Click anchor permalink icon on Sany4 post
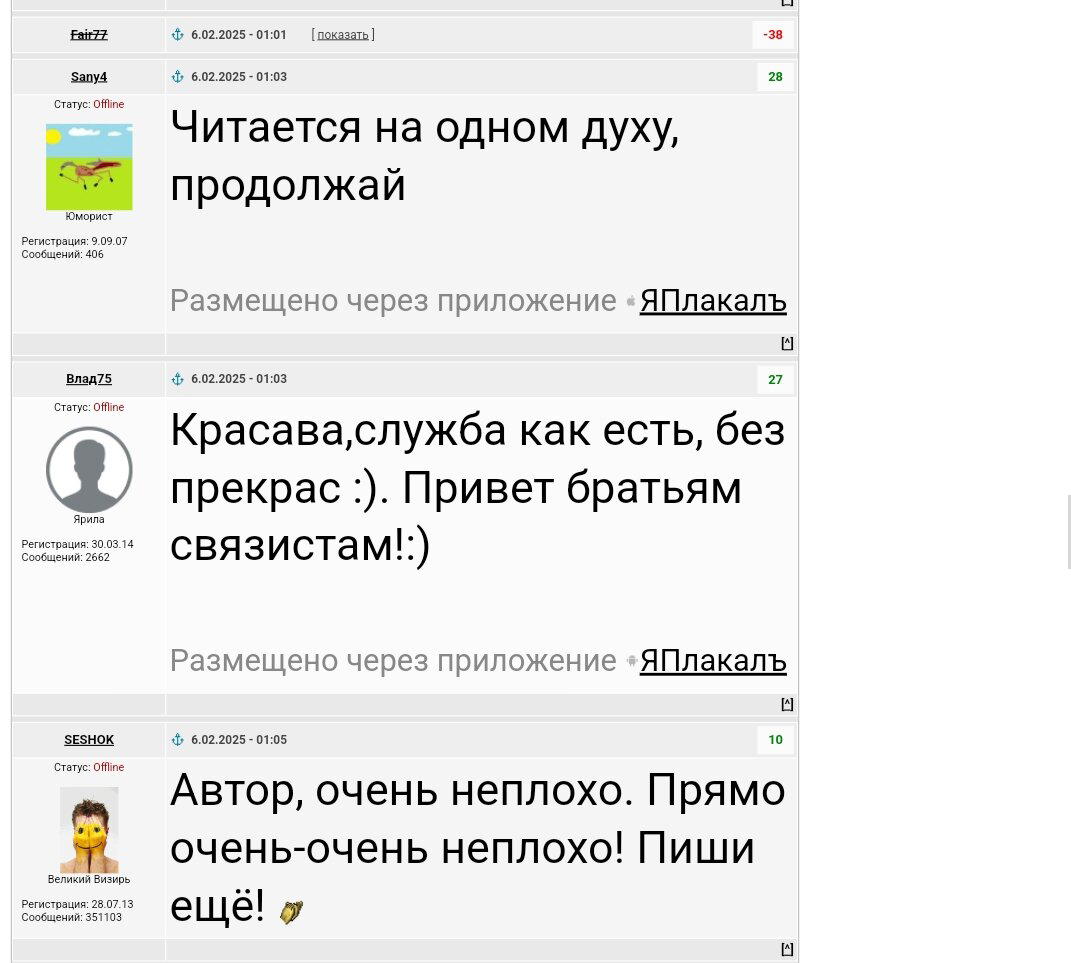This screenshot has height=963, width=1071. click(x=178, y=76)
